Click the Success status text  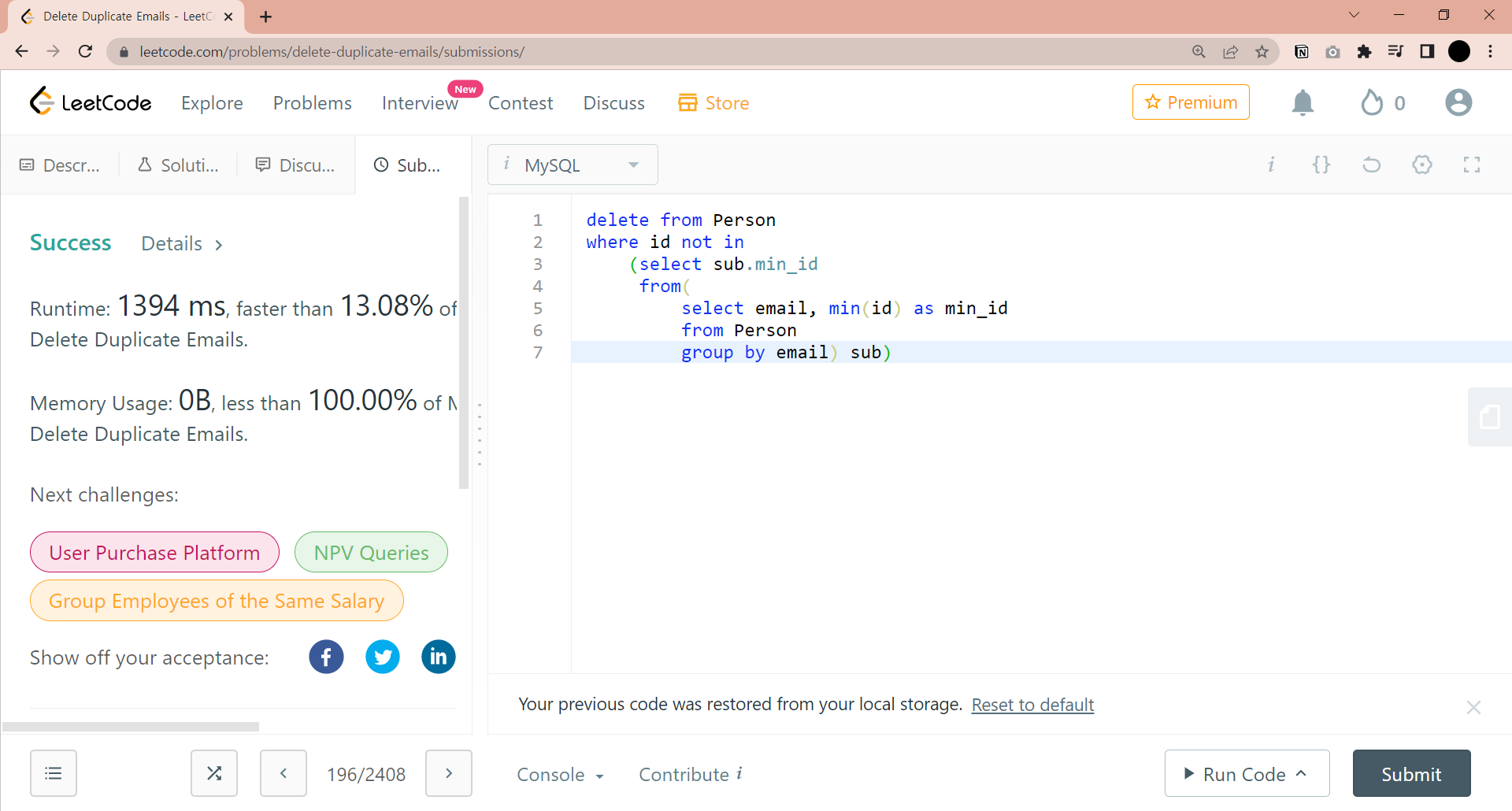70,243
